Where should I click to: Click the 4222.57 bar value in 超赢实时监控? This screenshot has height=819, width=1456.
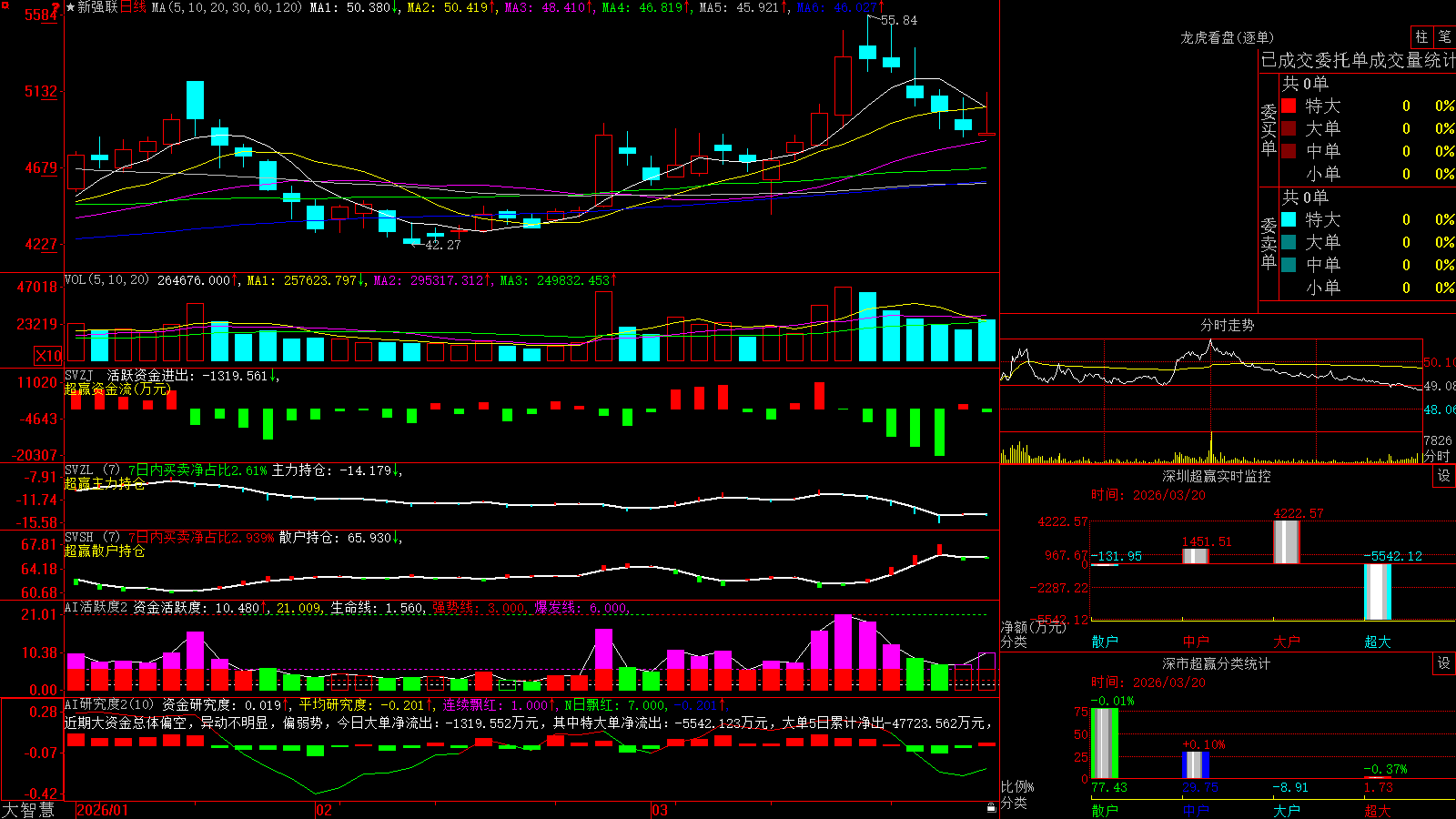click(x=1299, y=513)
